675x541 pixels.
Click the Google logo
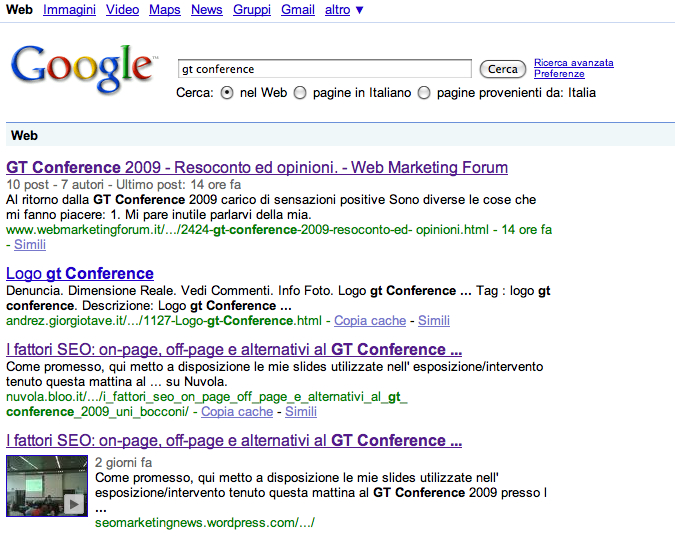point(84,69)
